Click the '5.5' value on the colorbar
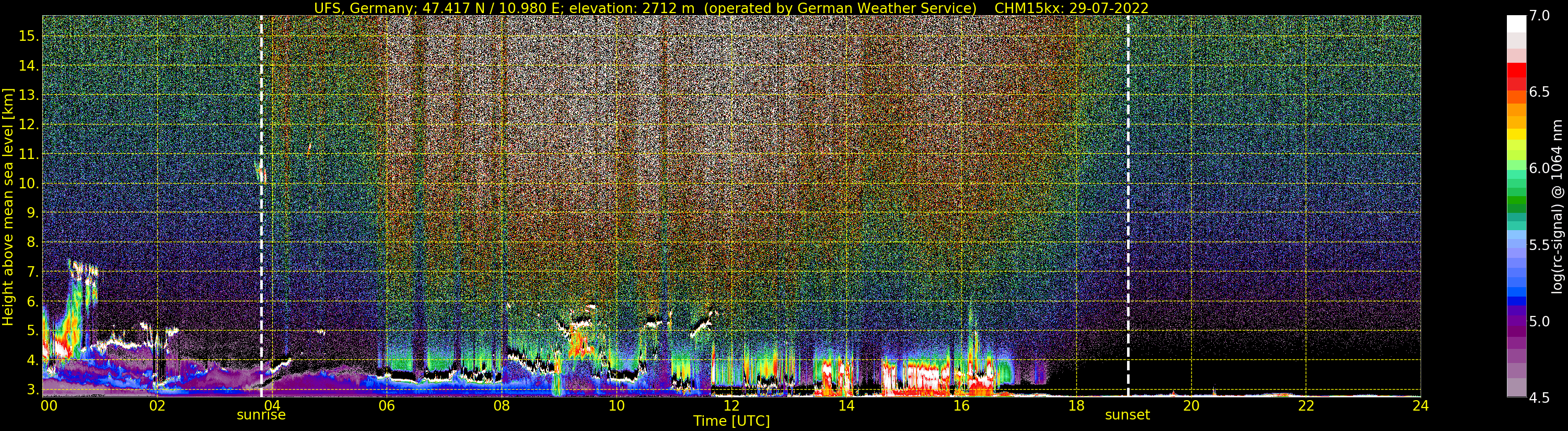1568x431 pixels. point(1539,245)
